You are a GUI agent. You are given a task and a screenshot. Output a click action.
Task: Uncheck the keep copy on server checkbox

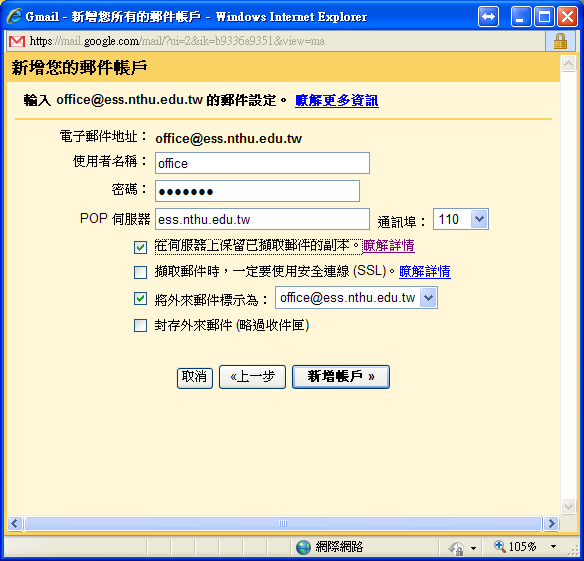[140, 247]
